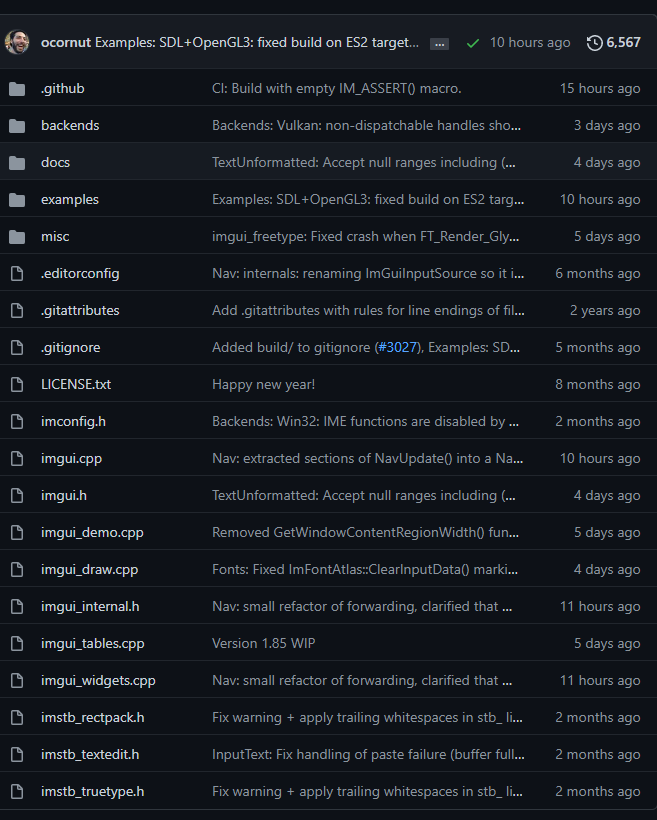Open the imstb_textedit.h file
This screenshot has width=657, height=820.
point(90,754)
